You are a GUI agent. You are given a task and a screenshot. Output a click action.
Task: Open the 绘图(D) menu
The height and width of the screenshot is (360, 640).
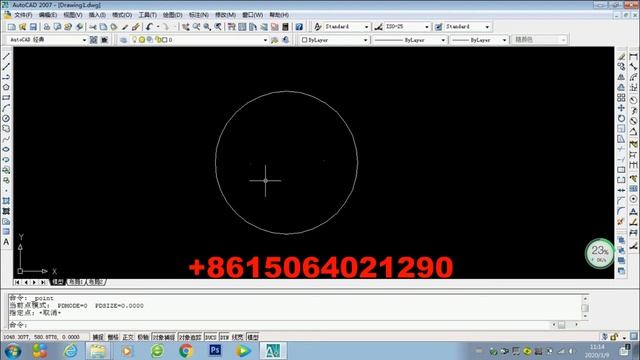[x=172, y=15]
